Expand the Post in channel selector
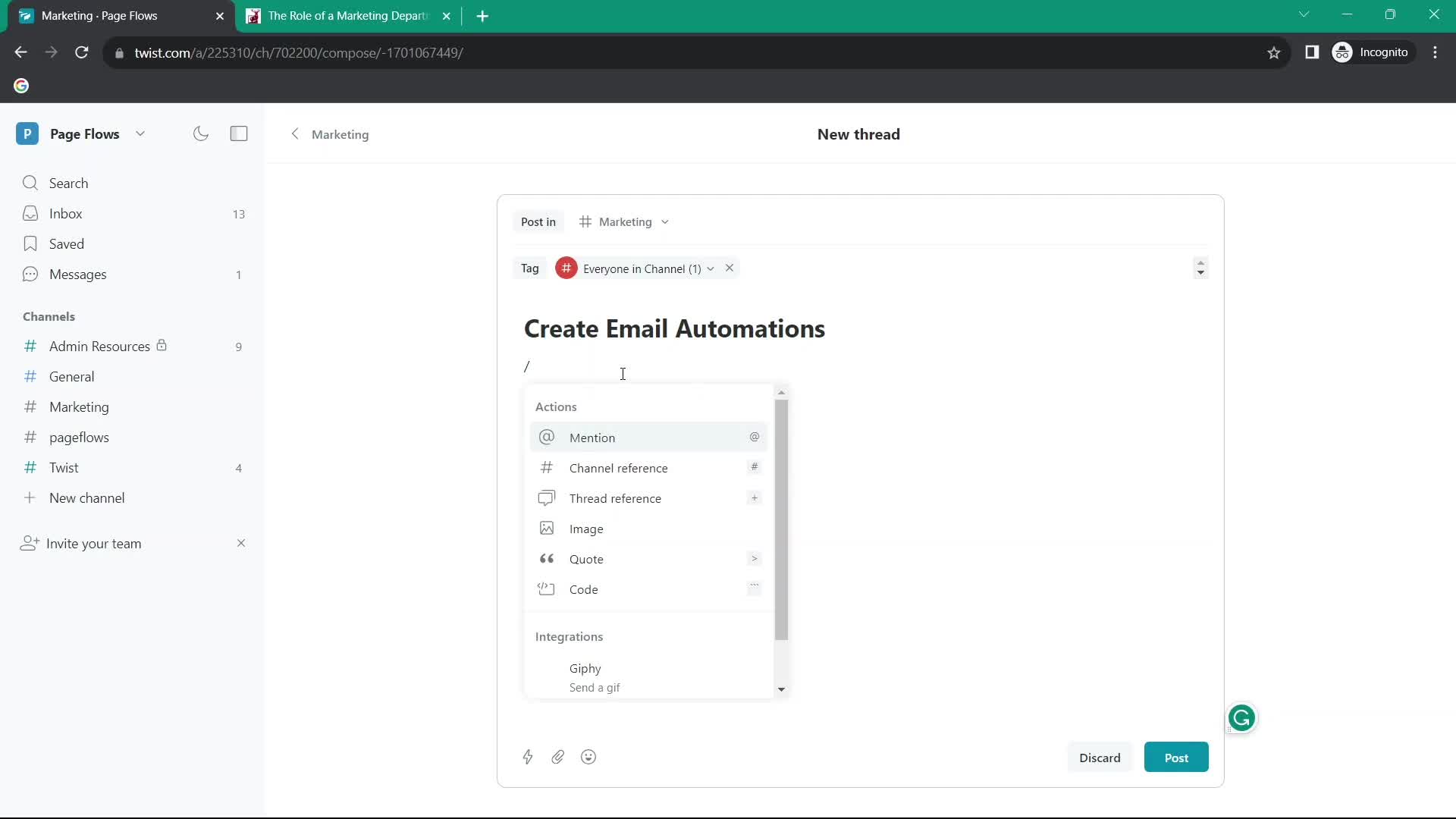Screen dimensions: 1456x819 pyautogui.click(x=624, y=221)
